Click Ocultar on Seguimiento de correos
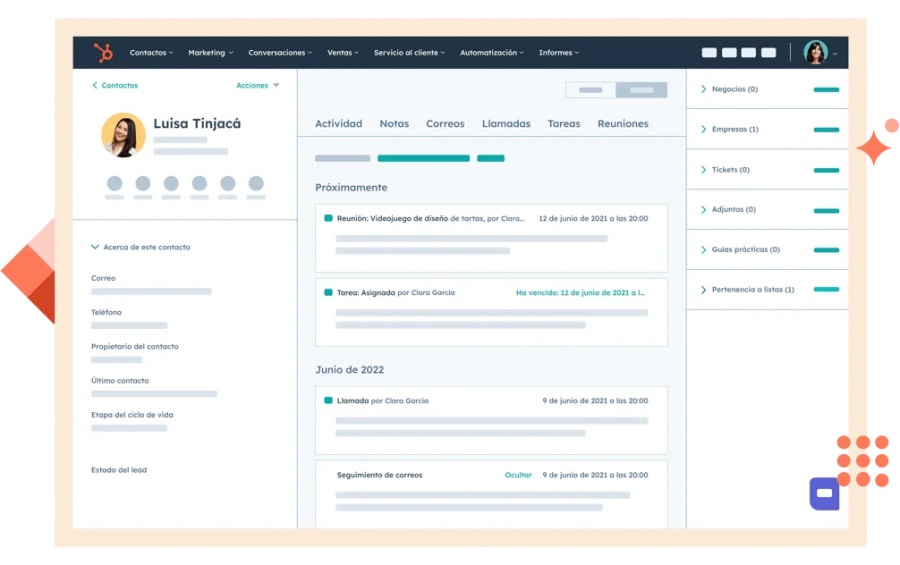900x565 pixels. pos(518,475)
